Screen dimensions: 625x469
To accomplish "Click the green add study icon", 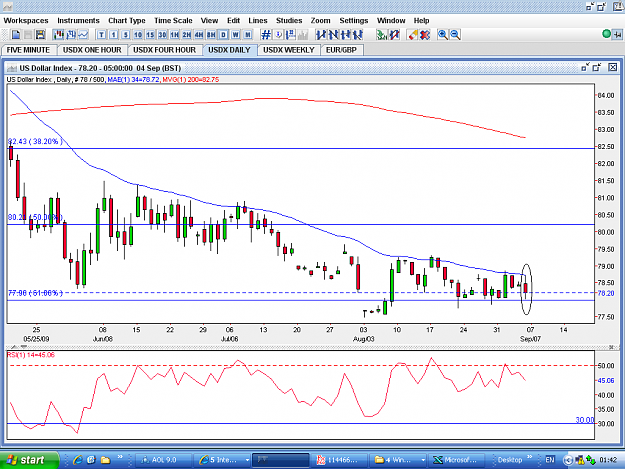I will coord(382,35).
